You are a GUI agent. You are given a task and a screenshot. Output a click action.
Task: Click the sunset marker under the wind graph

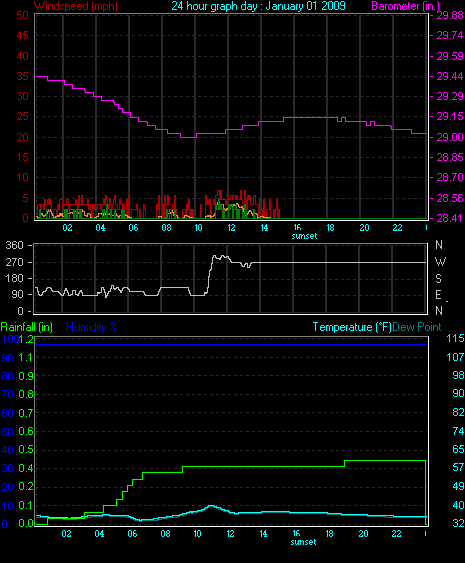304,236
